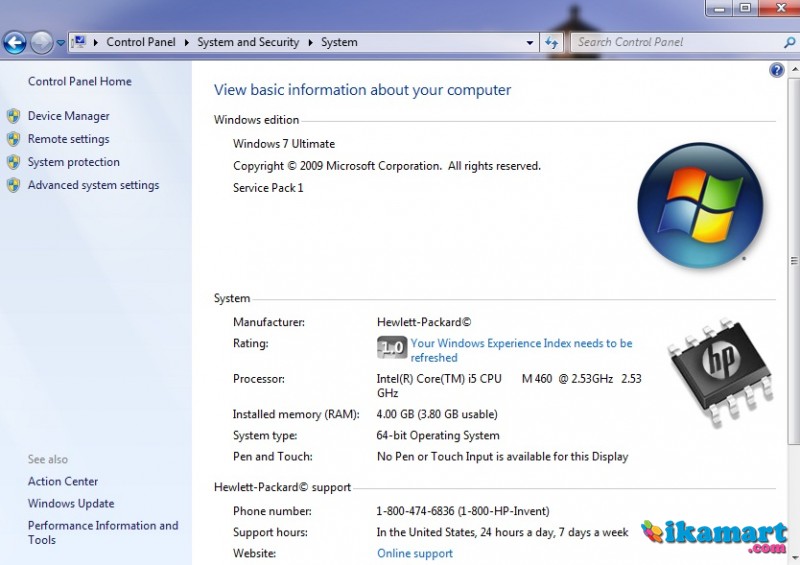The image size is (800, 565).
Task: Click the Forward navigation arrow button
Action: tap(41, 42)
